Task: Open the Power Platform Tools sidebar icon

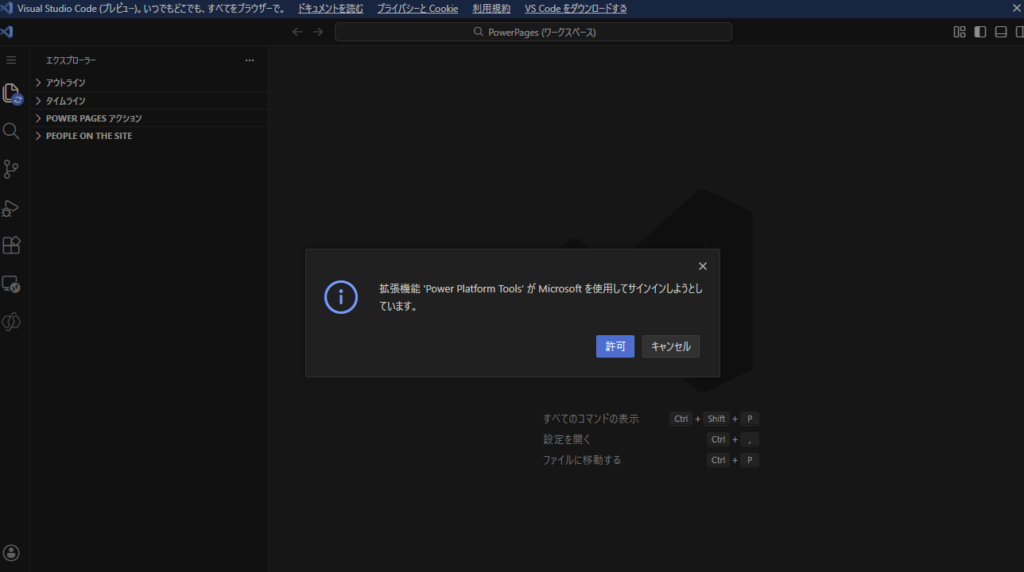Action: [11, 322]
